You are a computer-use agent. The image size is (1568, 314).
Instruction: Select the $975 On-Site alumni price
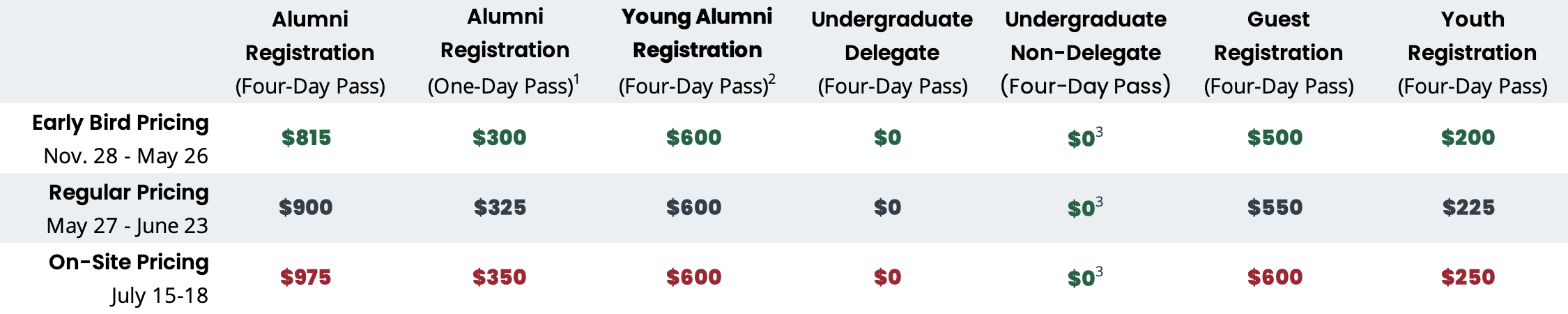coord(306,277)
